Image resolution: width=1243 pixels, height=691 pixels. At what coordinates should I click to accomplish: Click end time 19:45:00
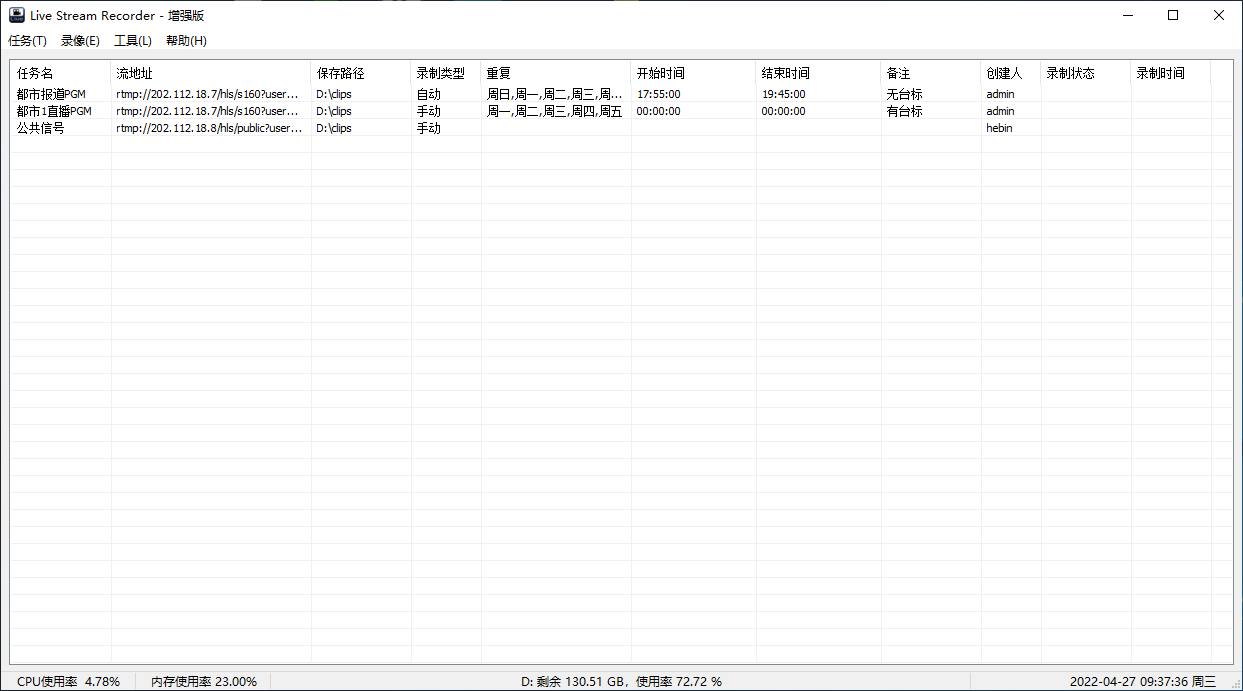point(784,94)
